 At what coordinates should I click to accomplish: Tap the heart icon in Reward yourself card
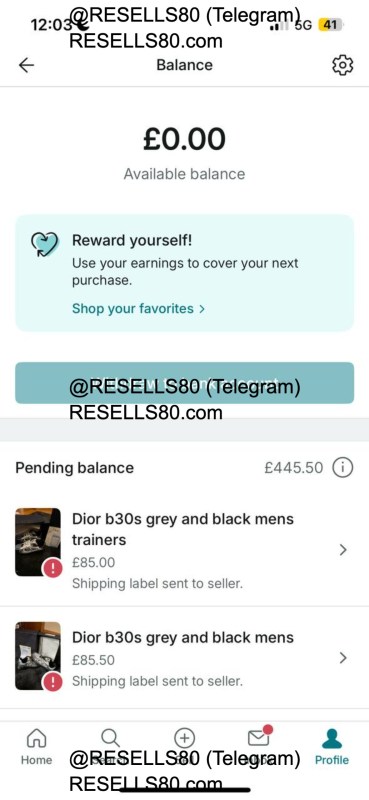point(45,244)
